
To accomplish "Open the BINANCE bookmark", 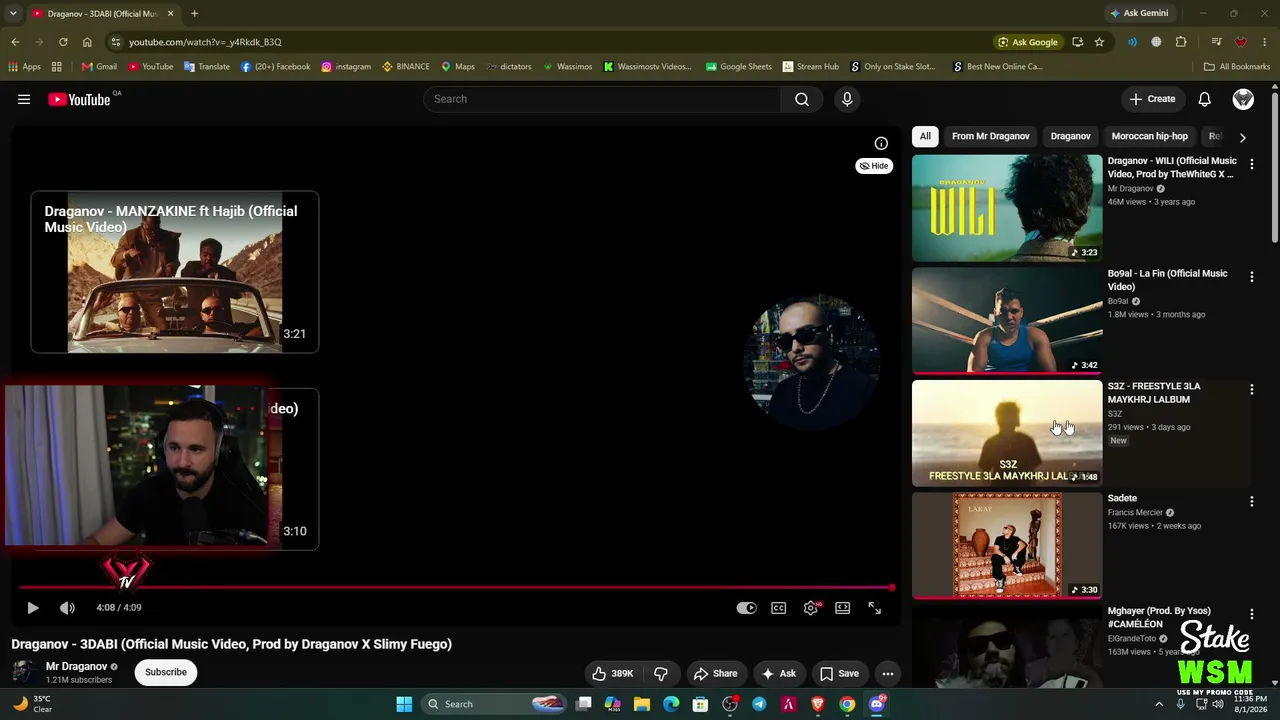I will (x=406, y=67).
